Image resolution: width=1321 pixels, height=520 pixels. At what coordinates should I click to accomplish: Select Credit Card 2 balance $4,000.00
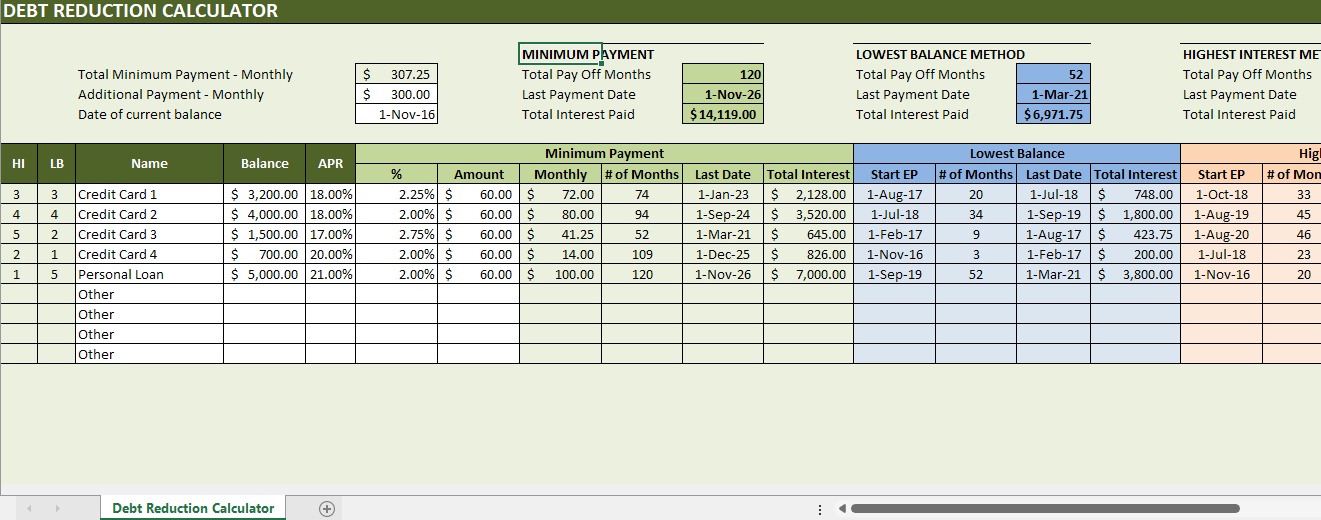point(265,214)
